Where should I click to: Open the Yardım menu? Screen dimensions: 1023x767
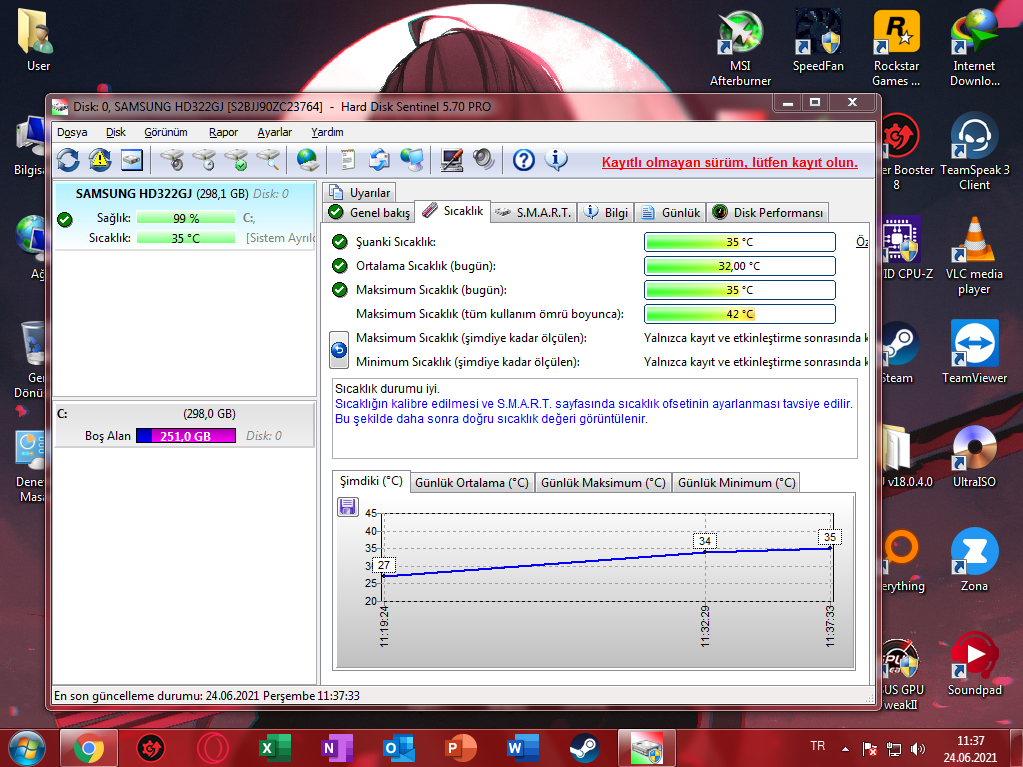click(327, 132)
